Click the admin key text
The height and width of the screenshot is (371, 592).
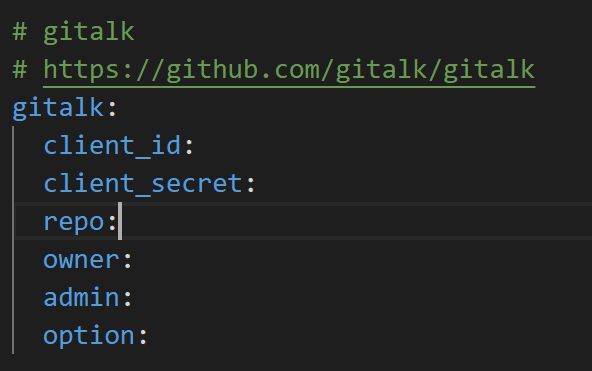[81, 297]
